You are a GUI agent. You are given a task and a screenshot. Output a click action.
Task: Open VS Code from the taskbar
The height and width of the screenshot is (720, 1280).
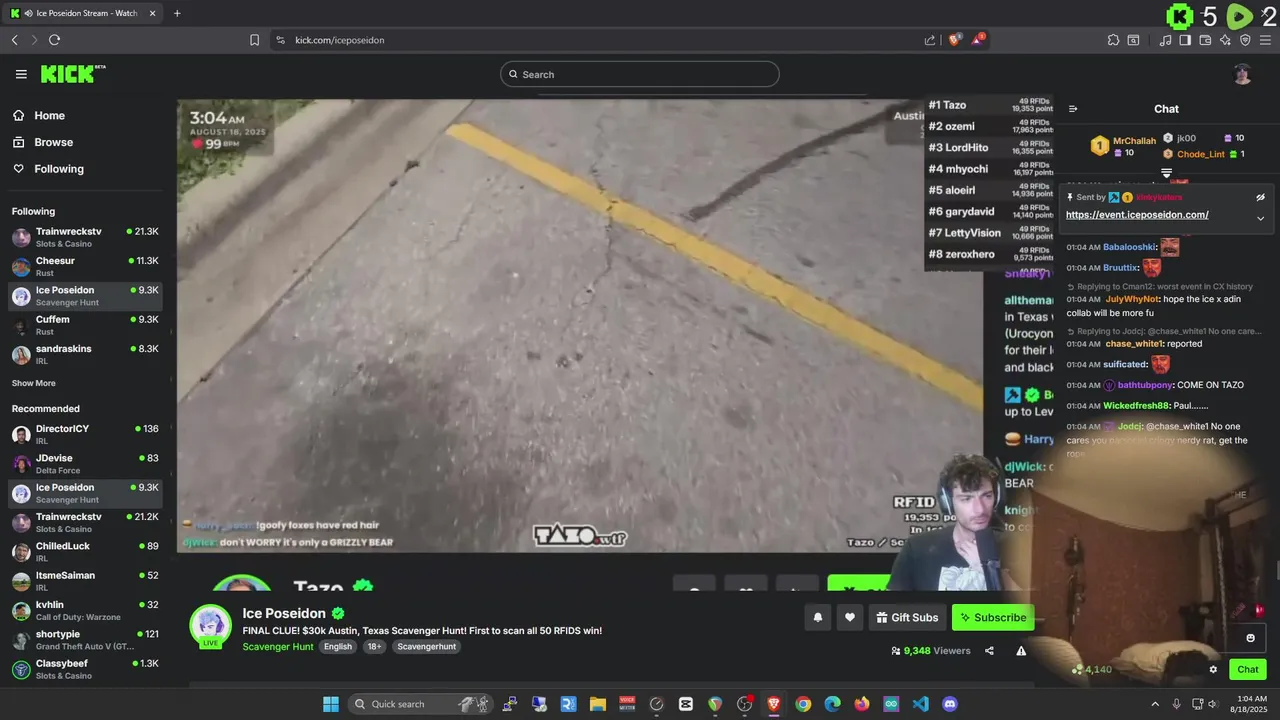920,704
